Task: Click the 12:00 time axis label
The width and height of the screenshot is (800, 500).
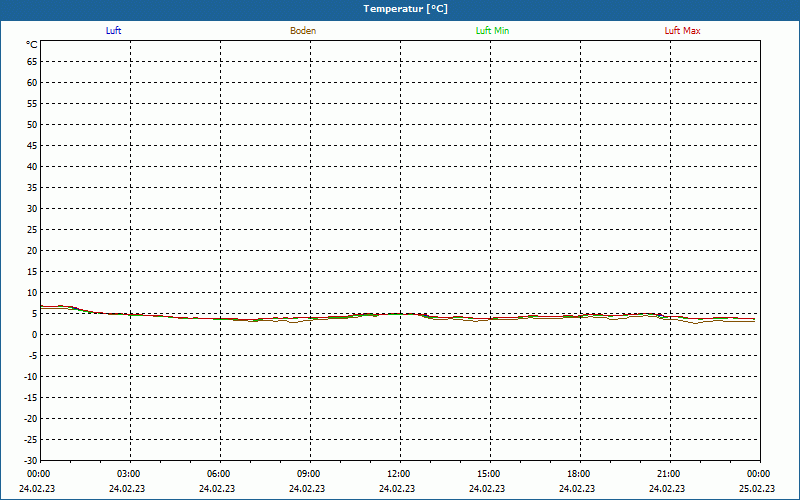Action: [x=398, y=474]
